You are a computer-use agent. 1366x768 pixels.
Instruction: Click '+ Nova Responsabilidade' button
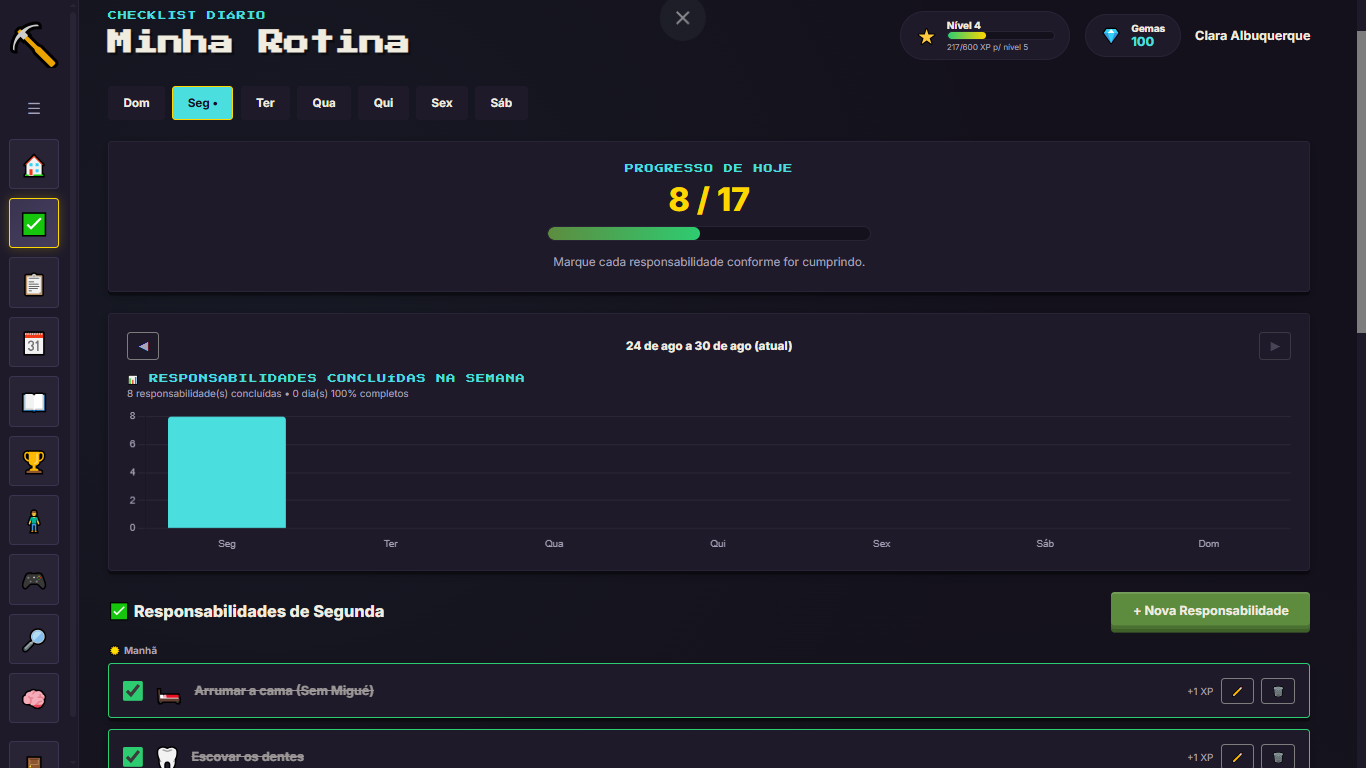point(1210,611)
